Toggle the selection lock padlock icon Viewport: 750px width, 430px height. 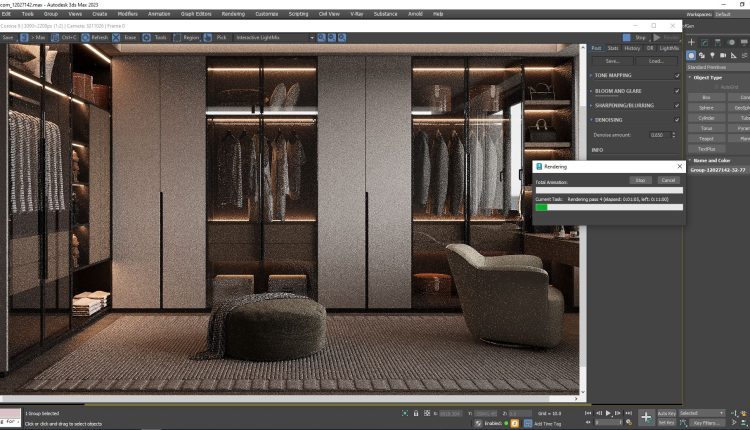click(416, 413)
